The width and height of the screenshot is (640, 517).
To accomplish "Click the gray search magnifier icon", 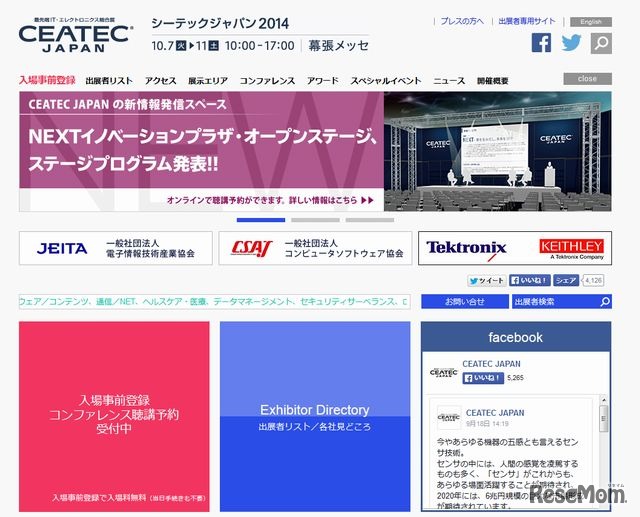I will (x=601, y=43).
